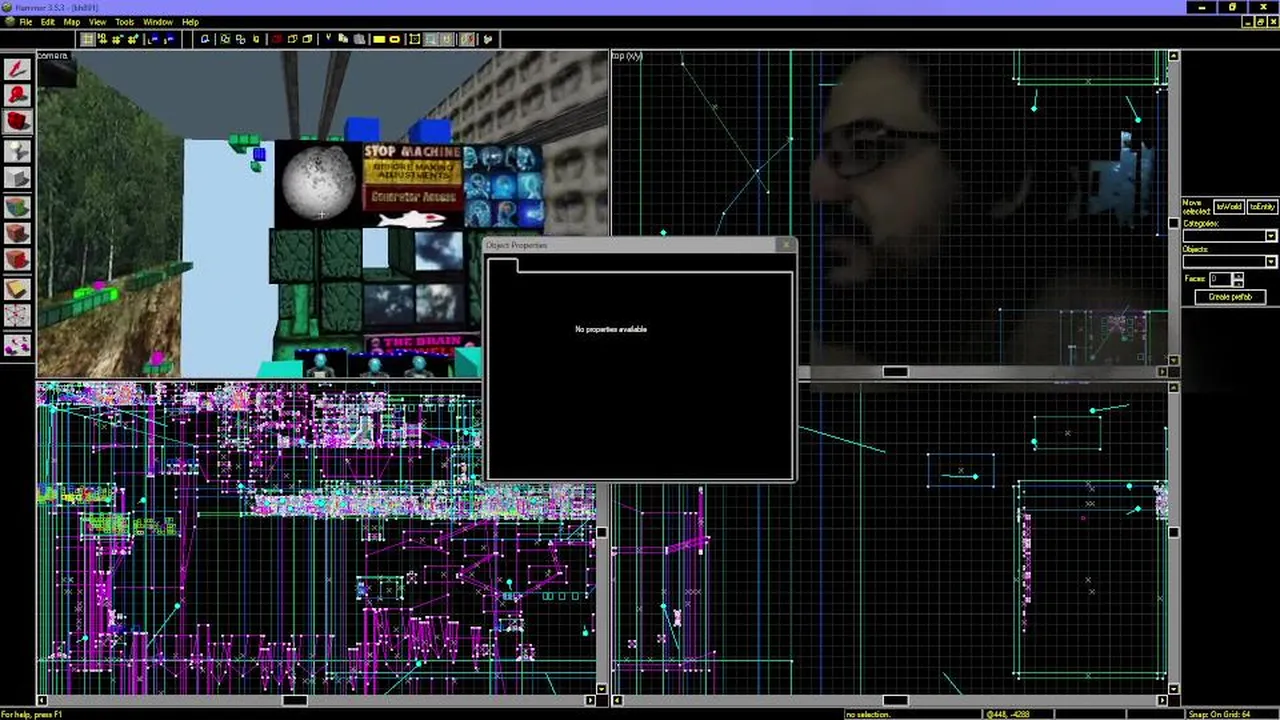The image size is (1280, 720).
Task: Decrease the Faces value with down stepper
Action: tap(1238, 283)
